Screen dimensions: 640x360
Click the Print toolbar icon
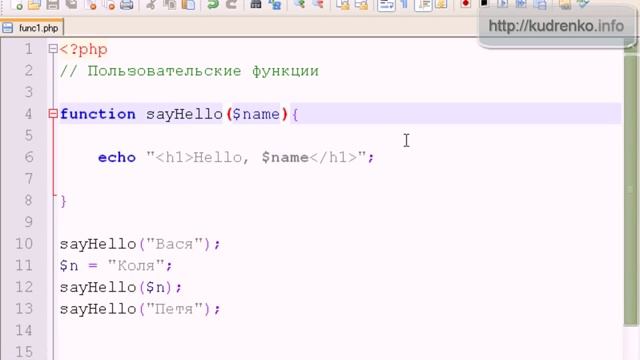pos(127,4)
